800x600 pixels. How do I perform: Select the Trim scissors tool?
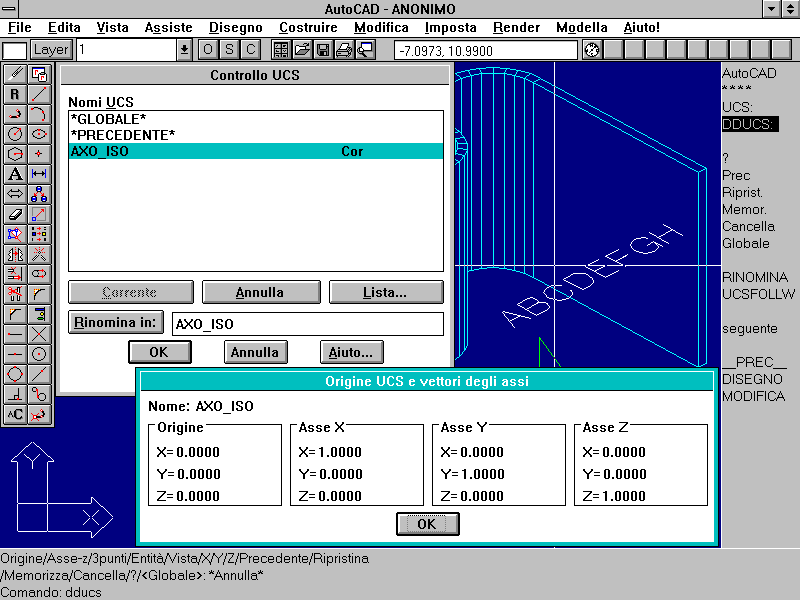tap(15, 294)
